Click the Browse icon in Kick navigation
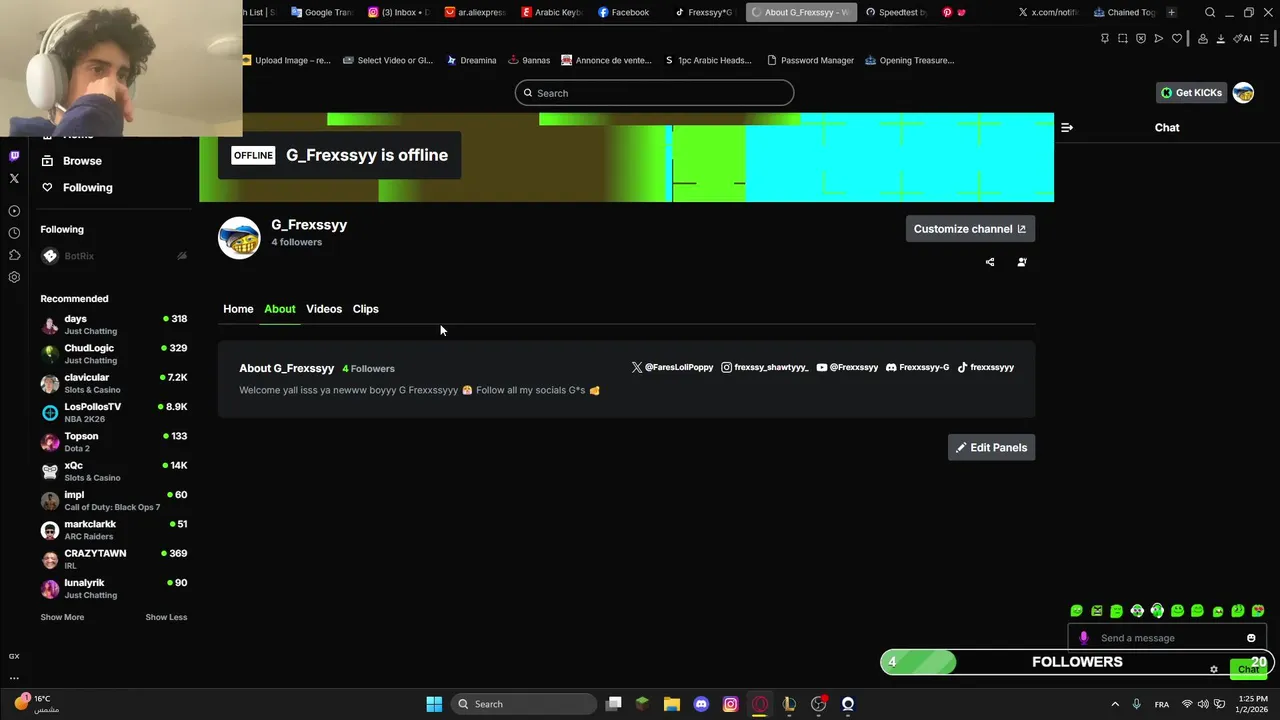The height and width of the screenshot is (720, 1280). tap(47, 160)
